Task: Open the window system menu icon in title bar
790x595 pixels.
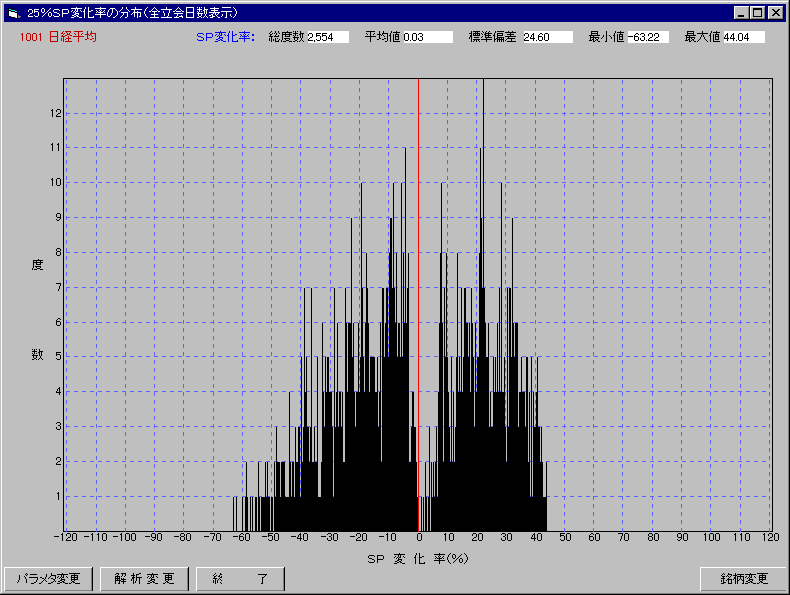Action: (x=13, y=13)
